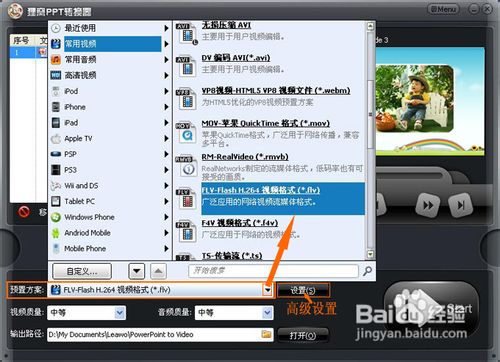Expand the 高清视频 submenu arrow

click(166, 75)
